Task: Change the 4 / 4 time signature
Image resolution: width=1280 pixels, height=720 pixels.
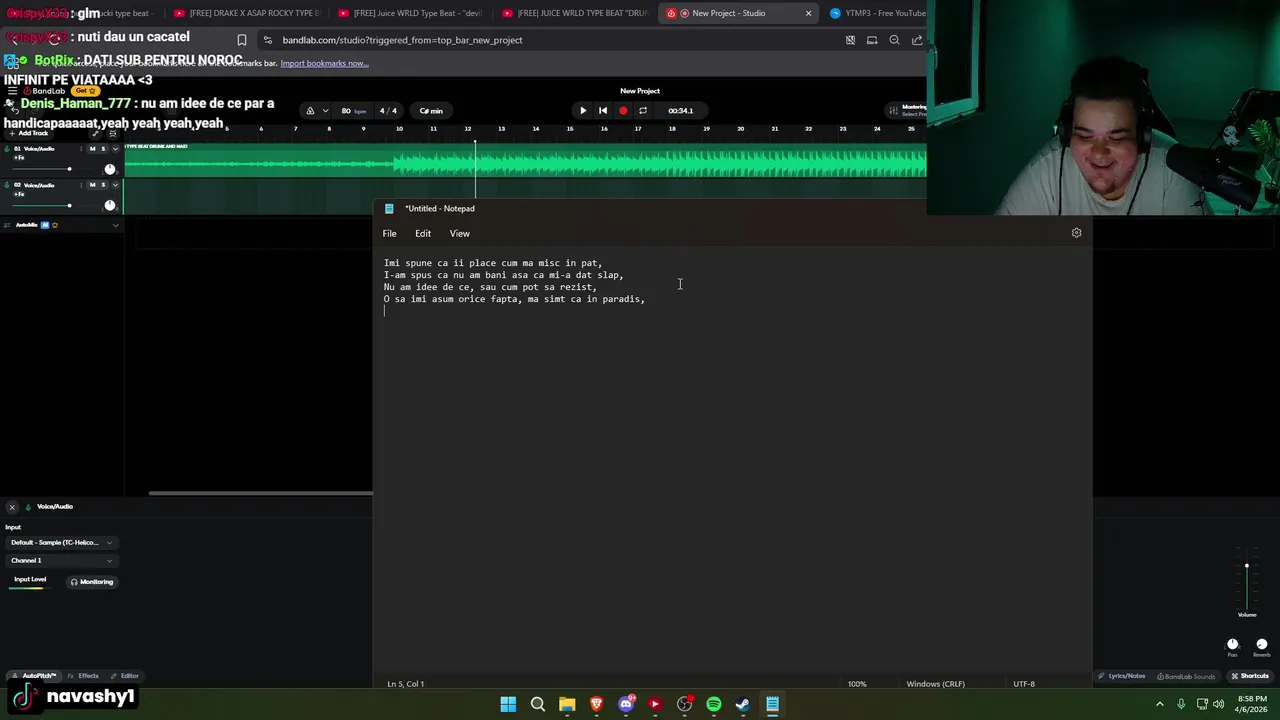Action: coord(388,111)
